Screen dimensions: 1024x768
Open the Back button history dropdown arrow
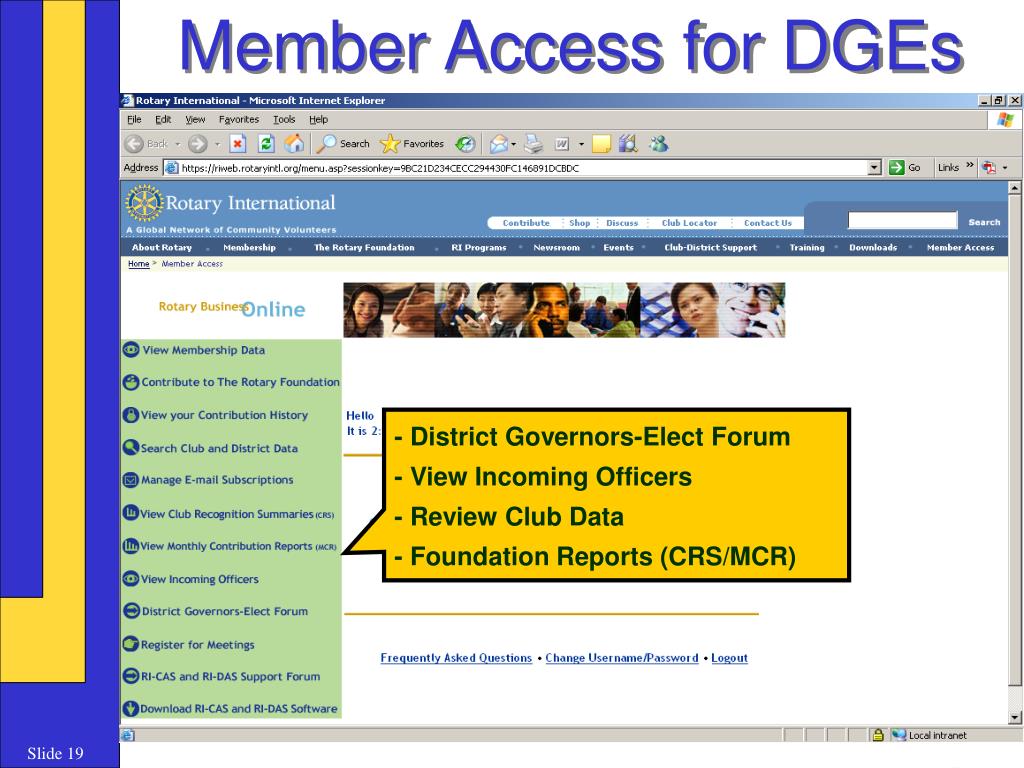click(177, 144)
